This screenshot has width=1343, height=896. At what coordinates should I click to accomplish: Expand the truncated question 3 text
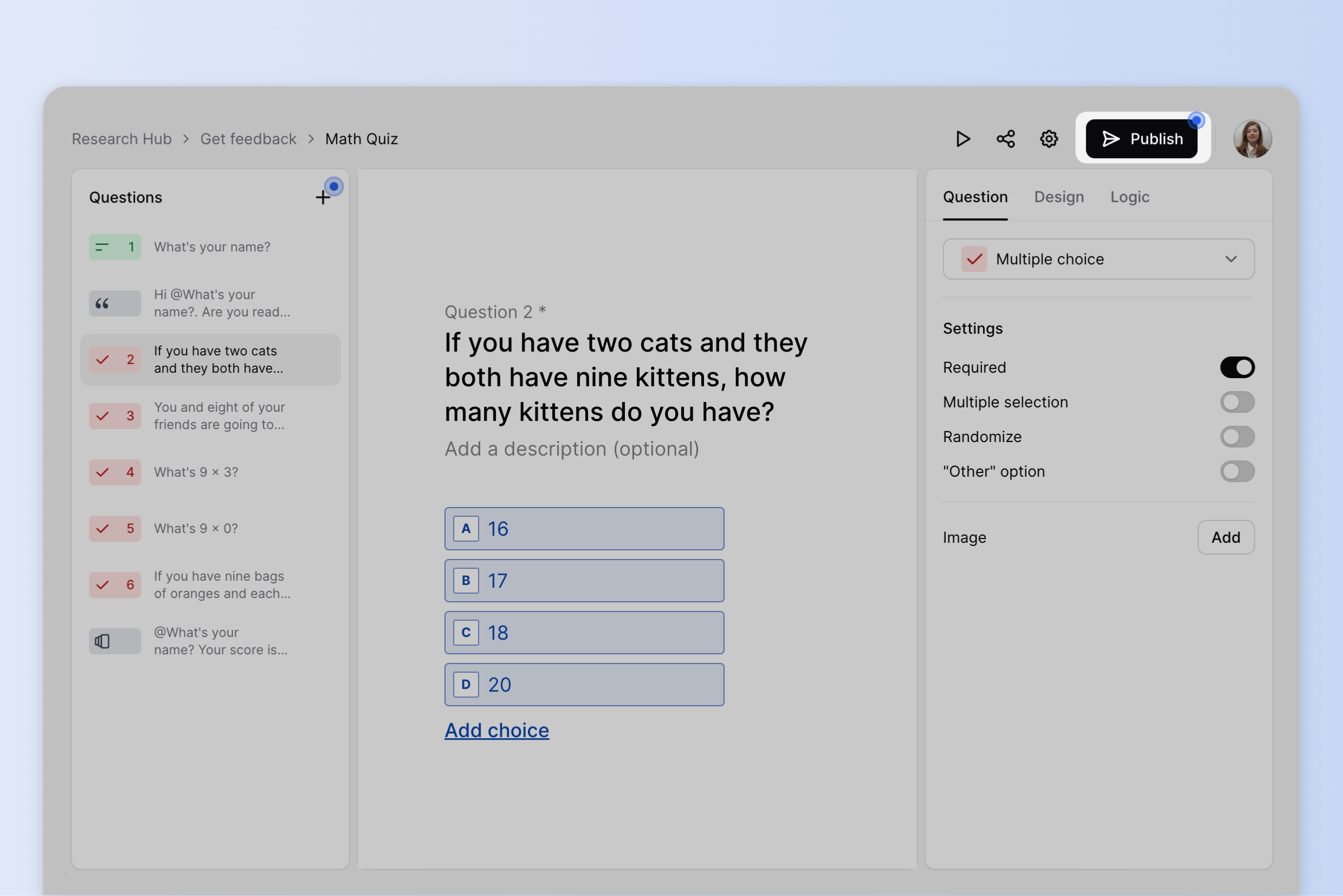[x=219, y=415]
